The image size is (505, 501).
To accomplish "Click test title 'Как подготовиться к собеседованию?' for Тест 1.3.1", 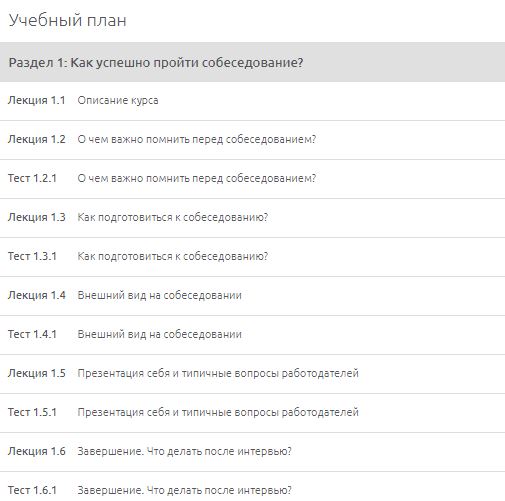I will (173, 256).
